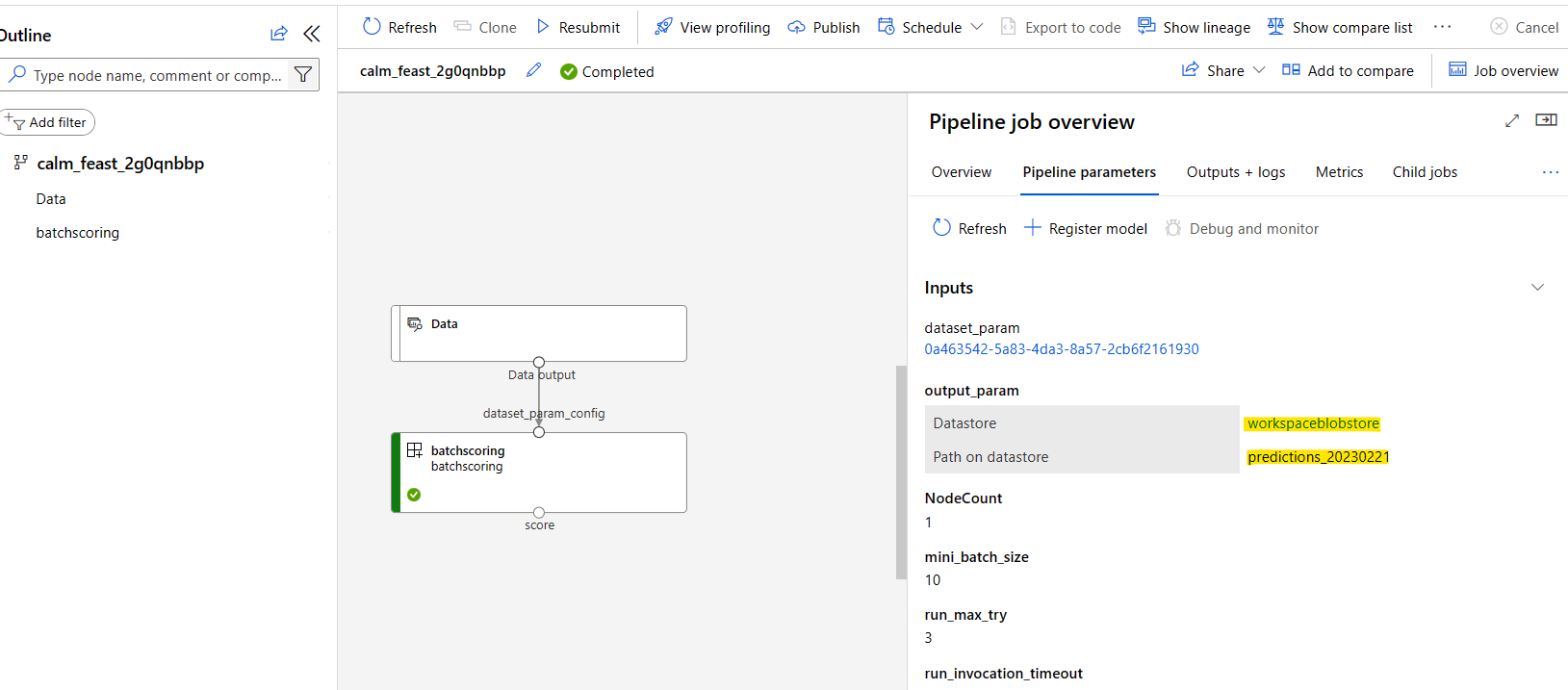The width and height of the screenshot is (1568, 690).
Task: Collapse the Inputs section chevron
Action: tap(1537, 287)
